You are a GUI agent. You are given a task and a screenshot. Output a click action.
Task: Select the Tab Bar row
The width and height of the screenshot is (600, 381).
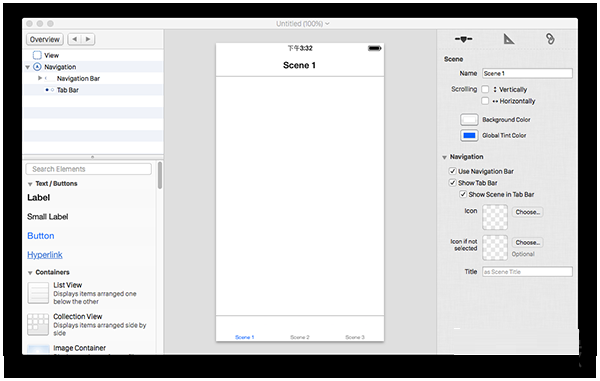(93, 90)
